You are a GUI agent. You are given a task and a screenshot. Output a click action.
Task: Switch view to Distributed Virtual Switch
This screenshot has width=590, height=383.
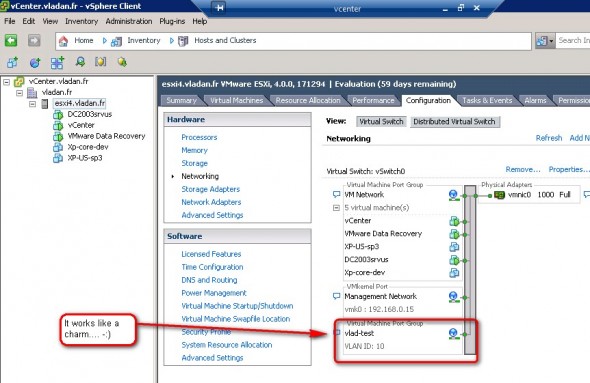(455, 122)
